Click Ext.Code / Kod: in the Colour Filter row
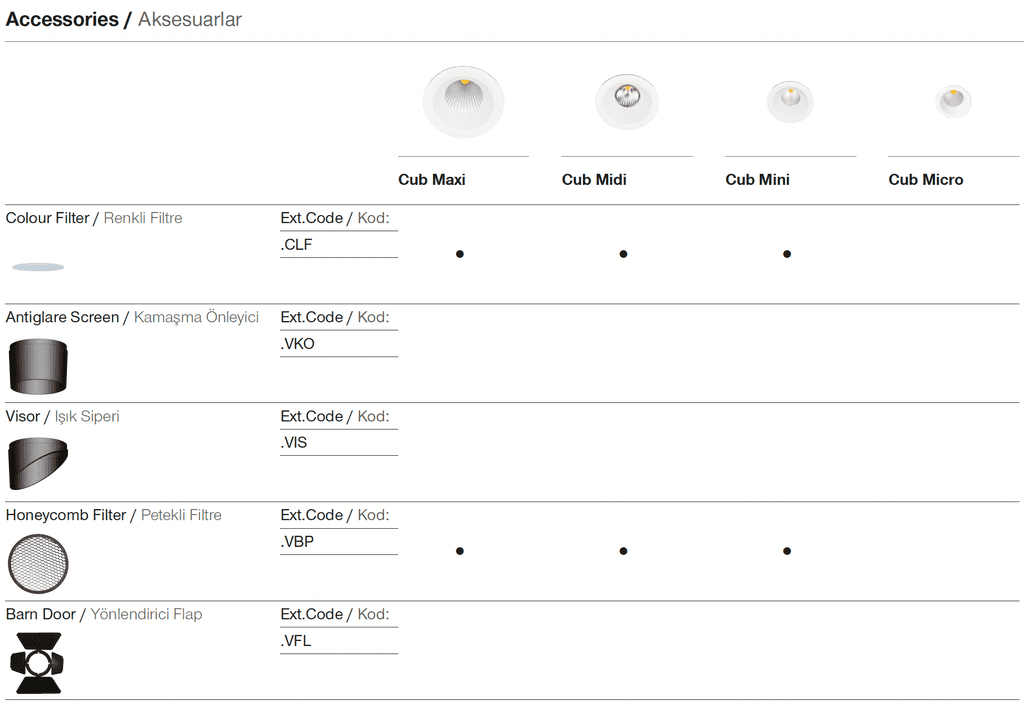The height and width of the screenshot is (704, 1024). click(x=335, y=218)
